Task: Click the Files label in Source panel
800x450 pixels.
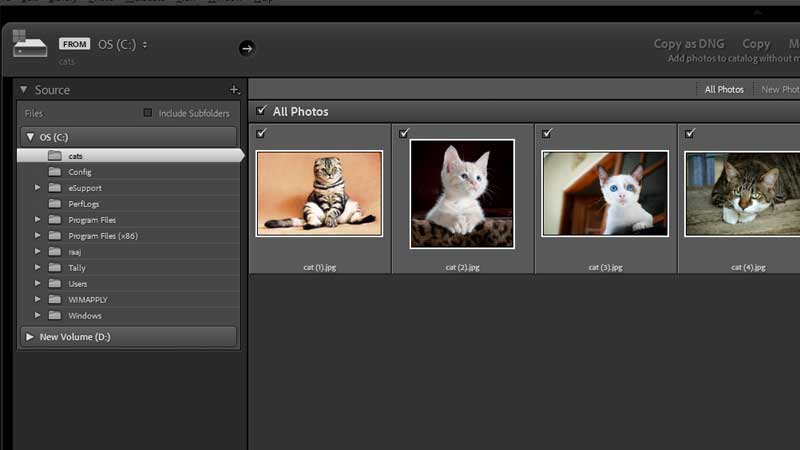Action: [x=34, y=113]
